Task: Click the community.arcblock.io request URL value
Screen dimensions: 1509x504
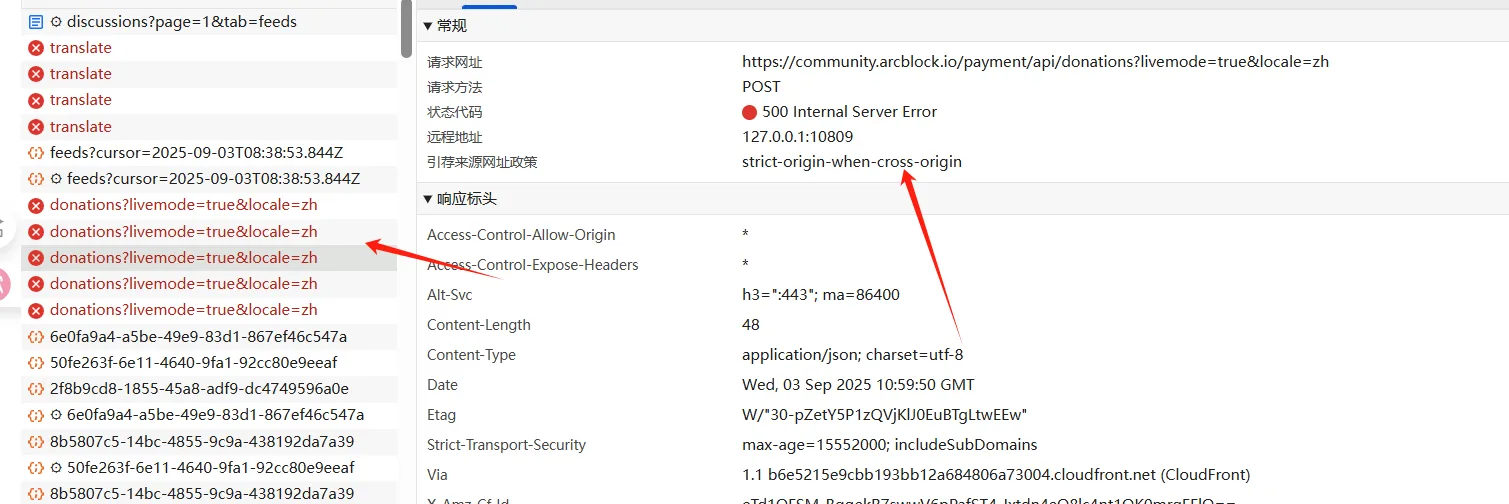Action: [1035, 61]
